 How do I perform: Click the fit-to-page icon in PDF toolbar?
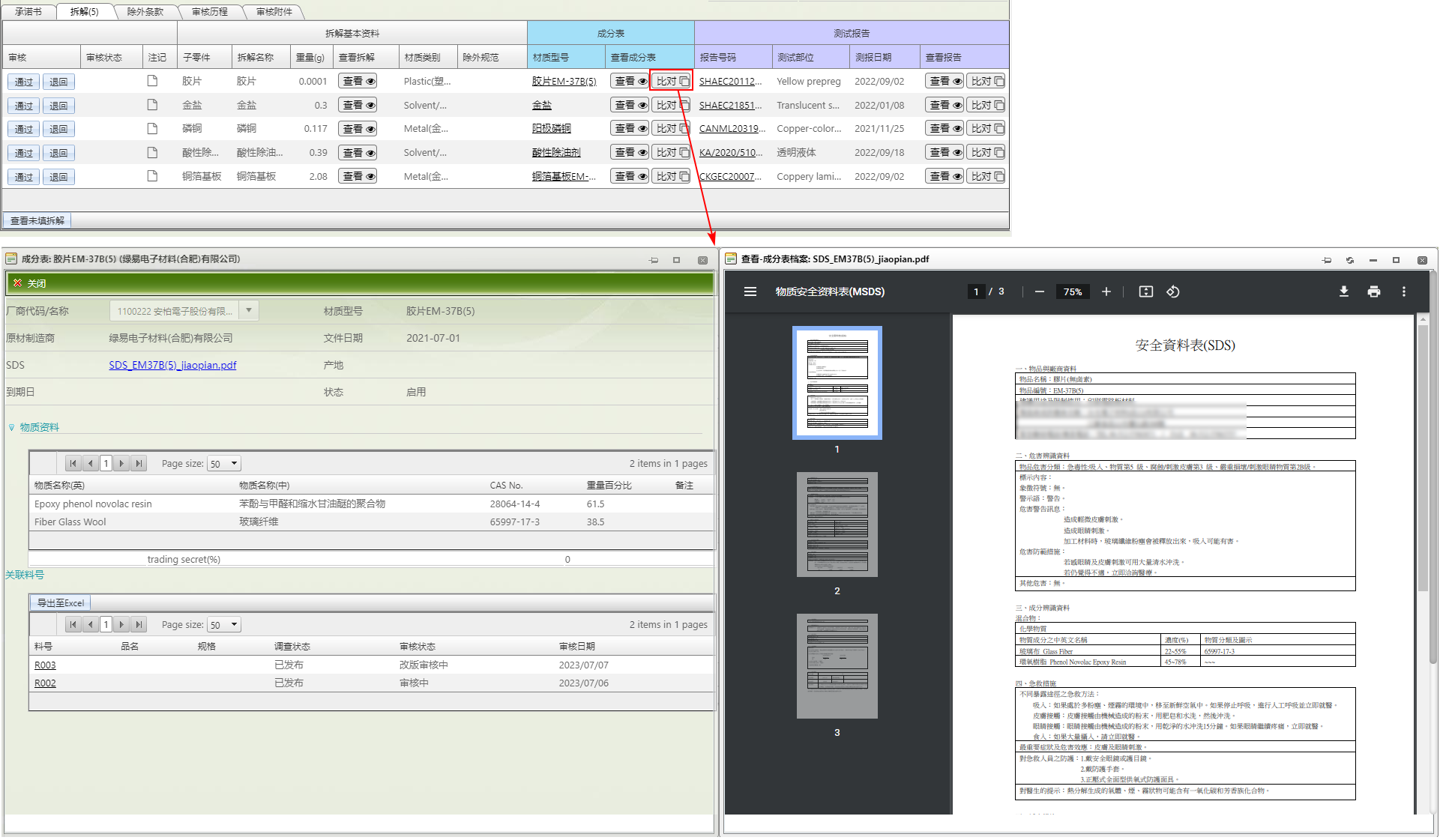click(x=1145, y=291)
